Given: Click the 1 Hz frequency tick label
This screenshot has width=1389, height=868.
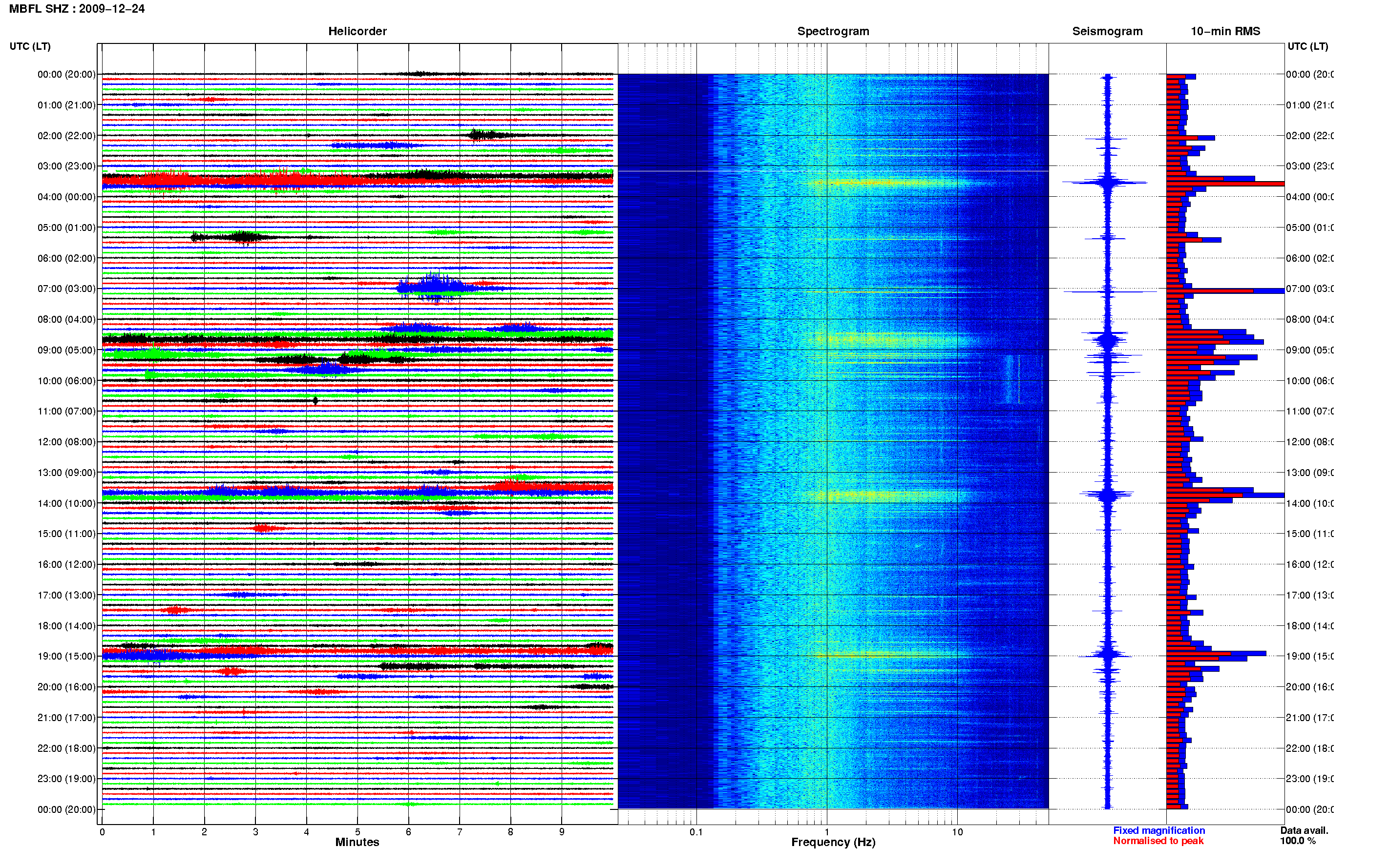Looking at the screenshot, I should (827, 832).
